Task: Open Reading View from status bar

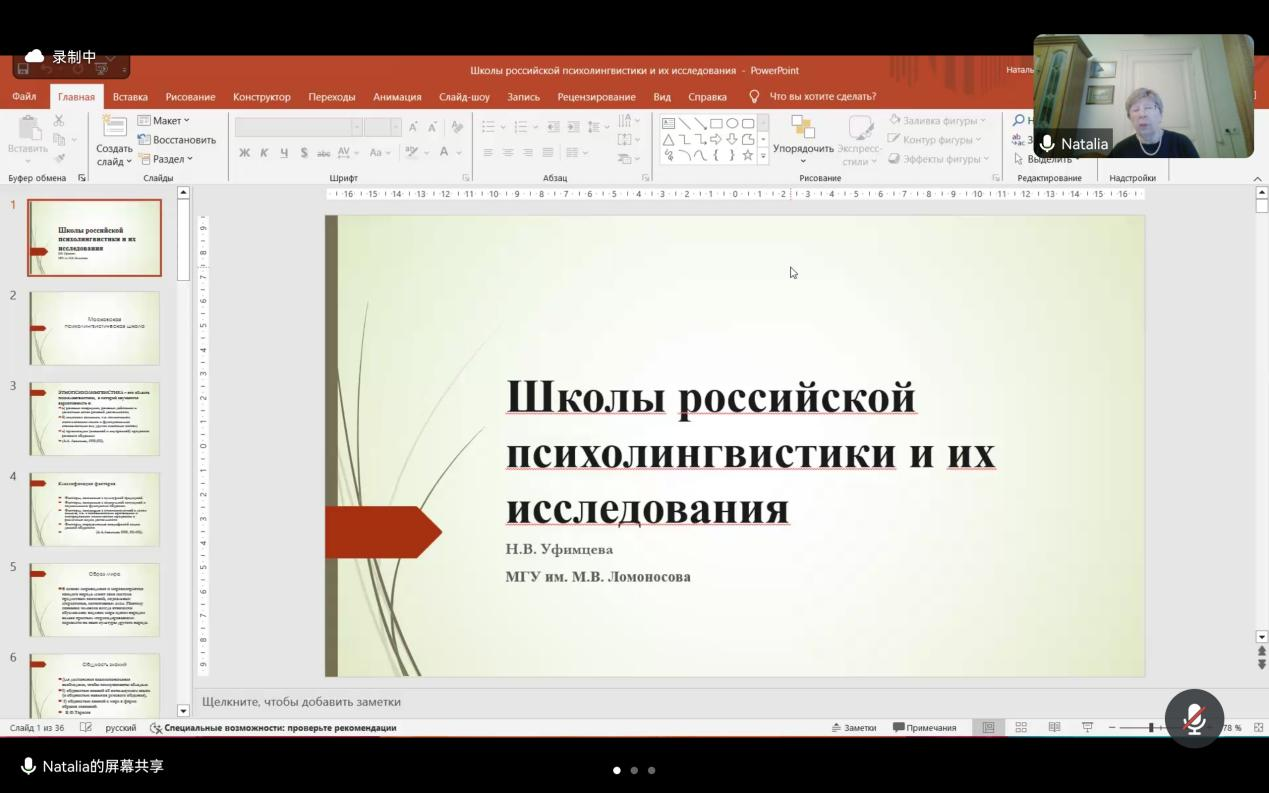Action: (1054, 728)
